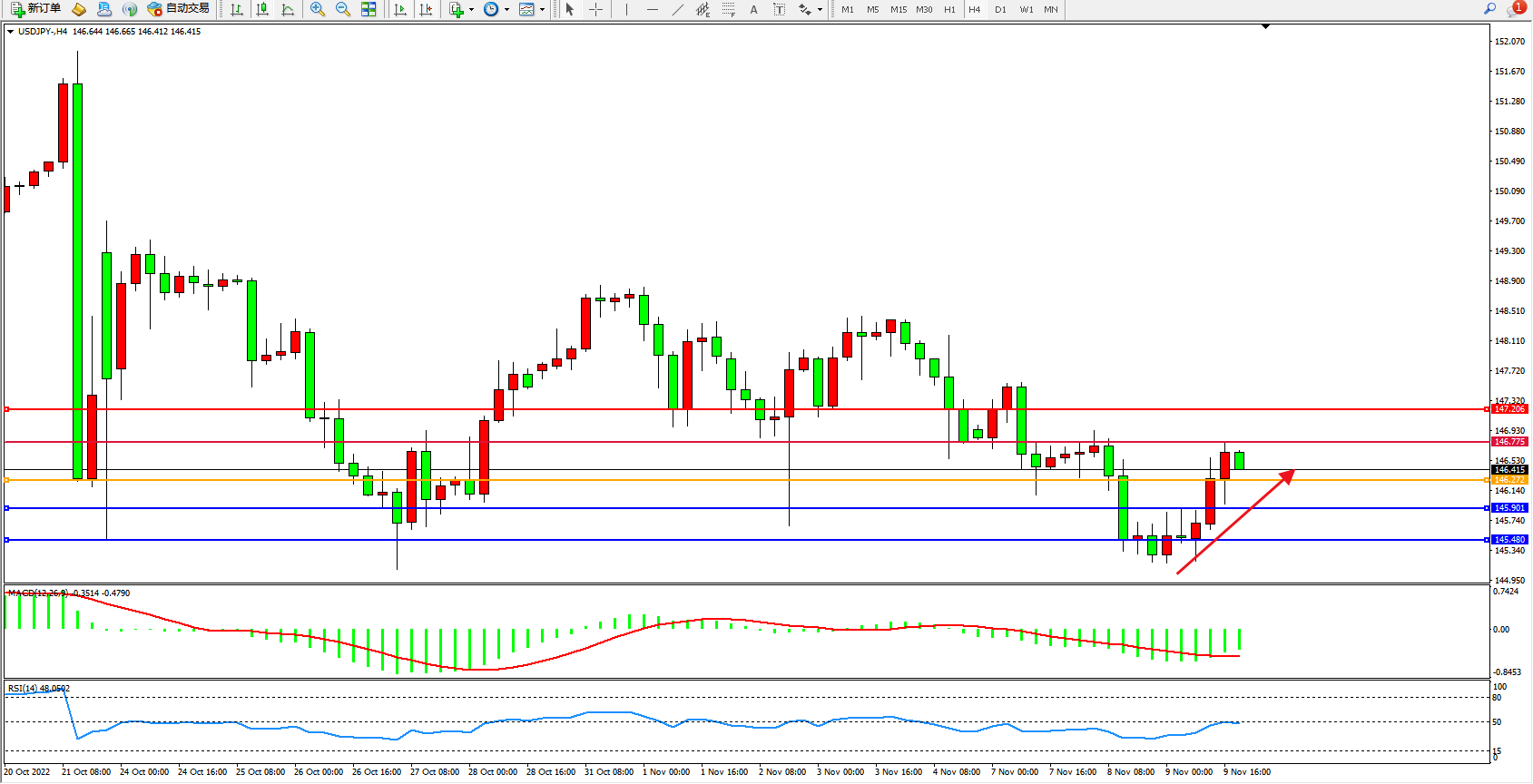
Task: Switch chart to candlestick display
Action: [262, 9]
